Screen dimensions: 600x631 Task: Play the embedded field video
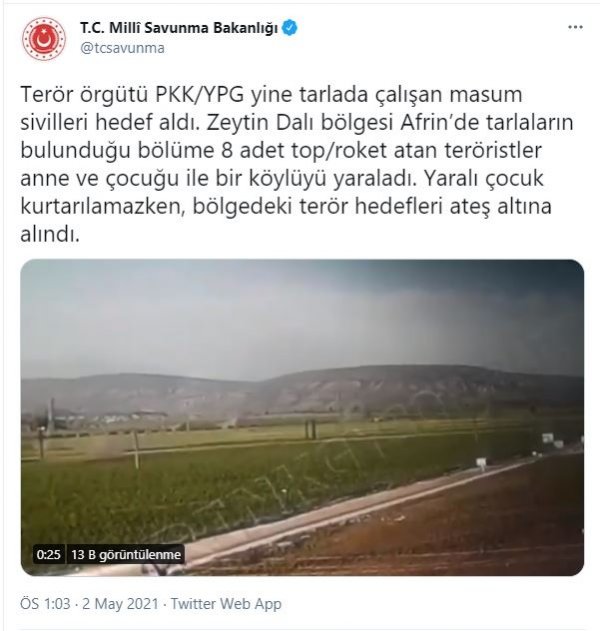(x=302, y=417)
